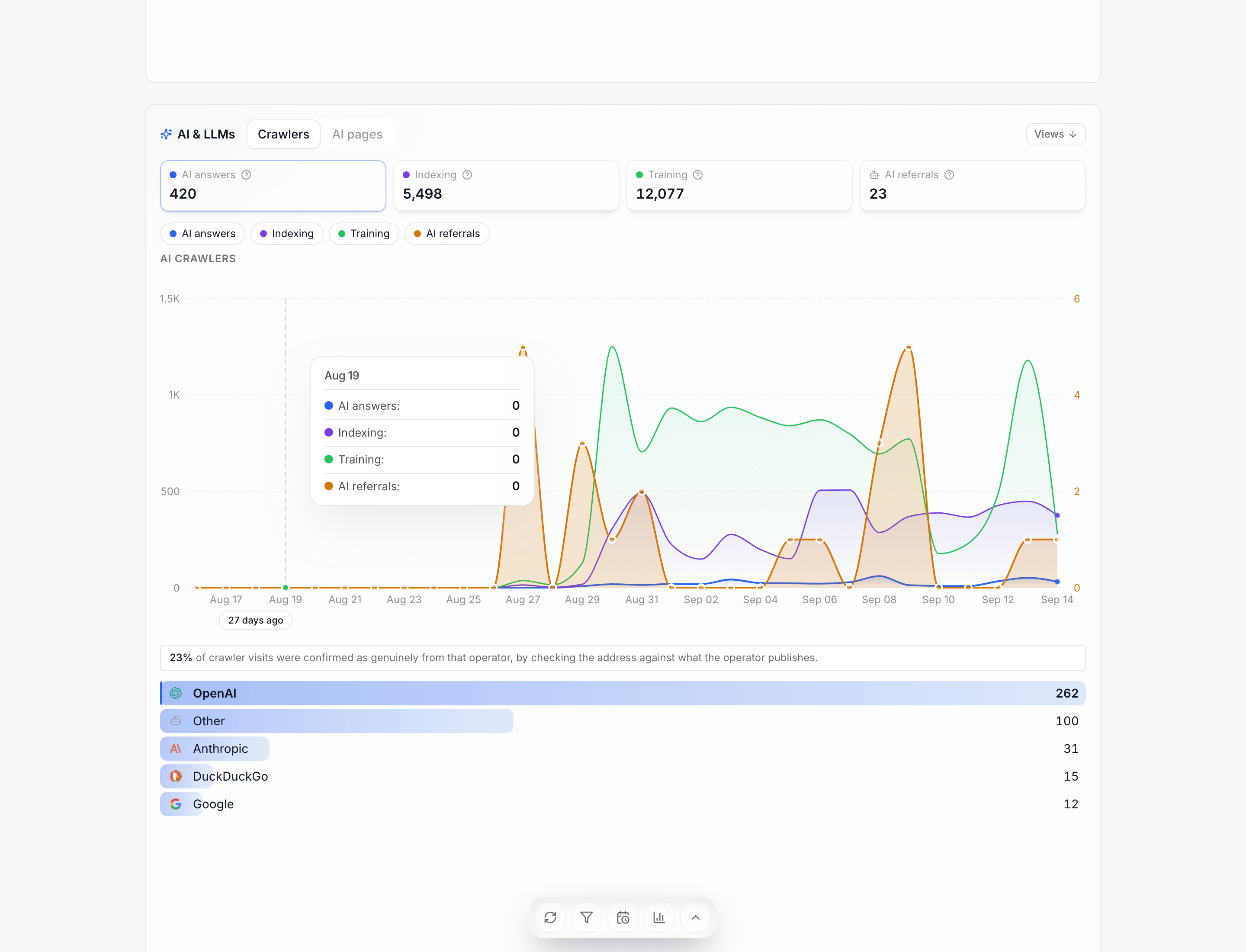Select the Google row with 12 visits
The height and width of the screenshot is (952, 1246).
pyautogui.click(x=623, y=804)
